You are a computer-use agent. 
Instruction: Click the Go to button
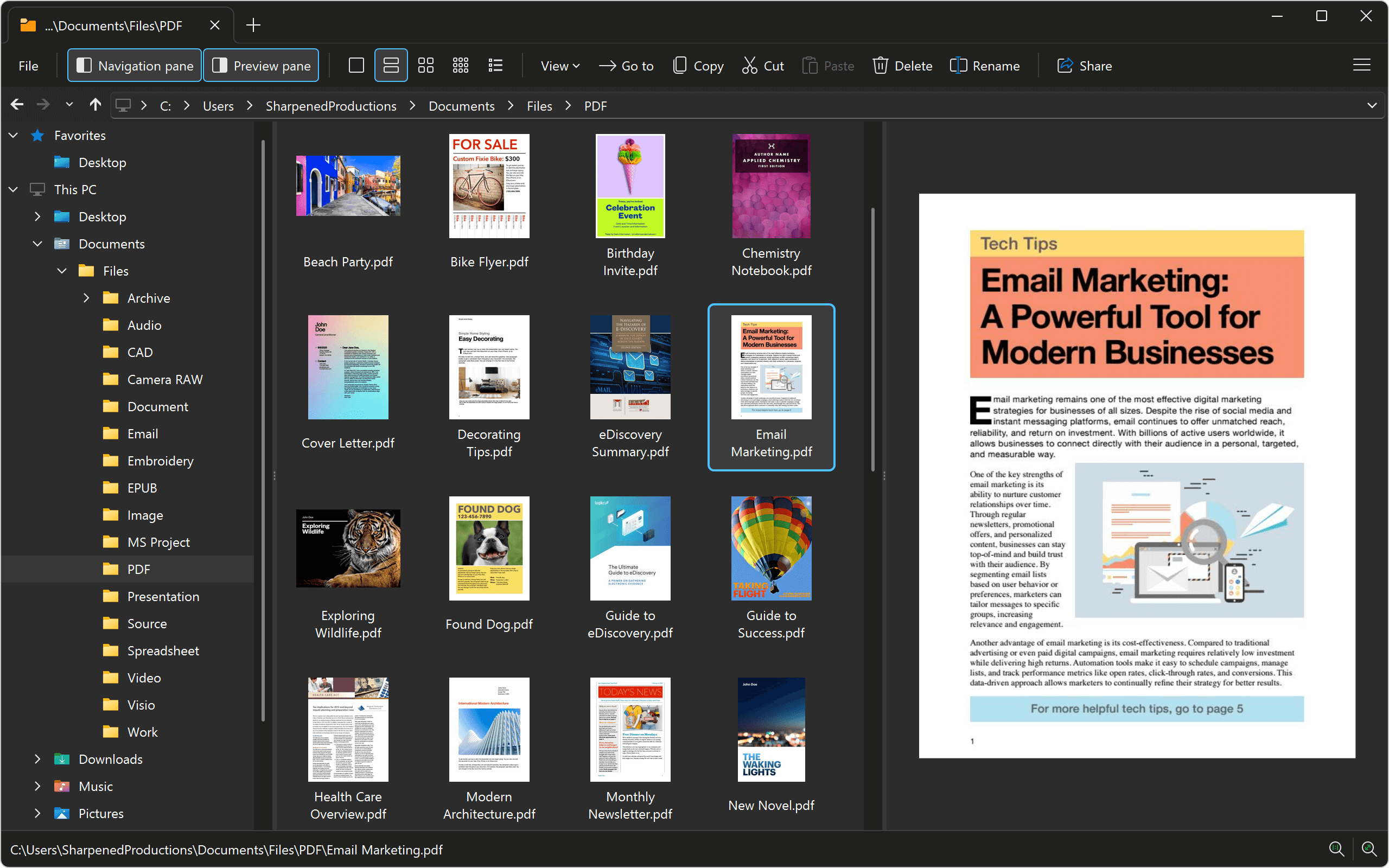(x=626, y=65)
